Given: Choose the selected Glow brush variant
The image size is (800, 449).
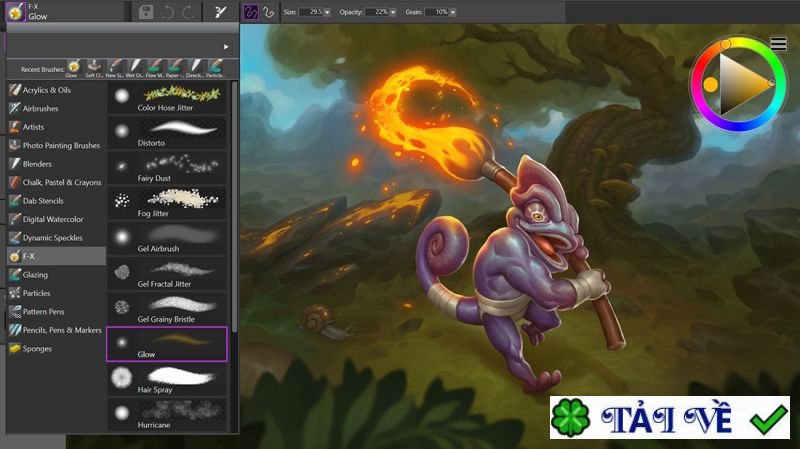Looking at the screenshot, I should [x=167, y=344].
